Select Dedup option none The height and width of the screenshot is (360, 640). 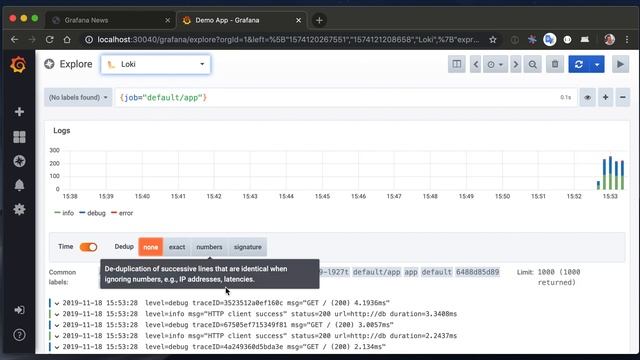pos(151,247)
